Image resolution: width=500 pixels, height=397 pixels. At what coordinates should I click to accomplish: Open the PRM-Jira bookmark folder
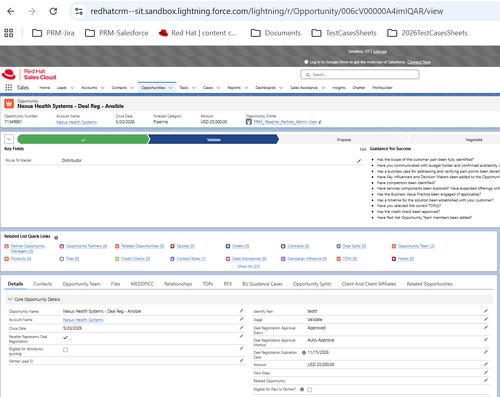tap(53, 33)
